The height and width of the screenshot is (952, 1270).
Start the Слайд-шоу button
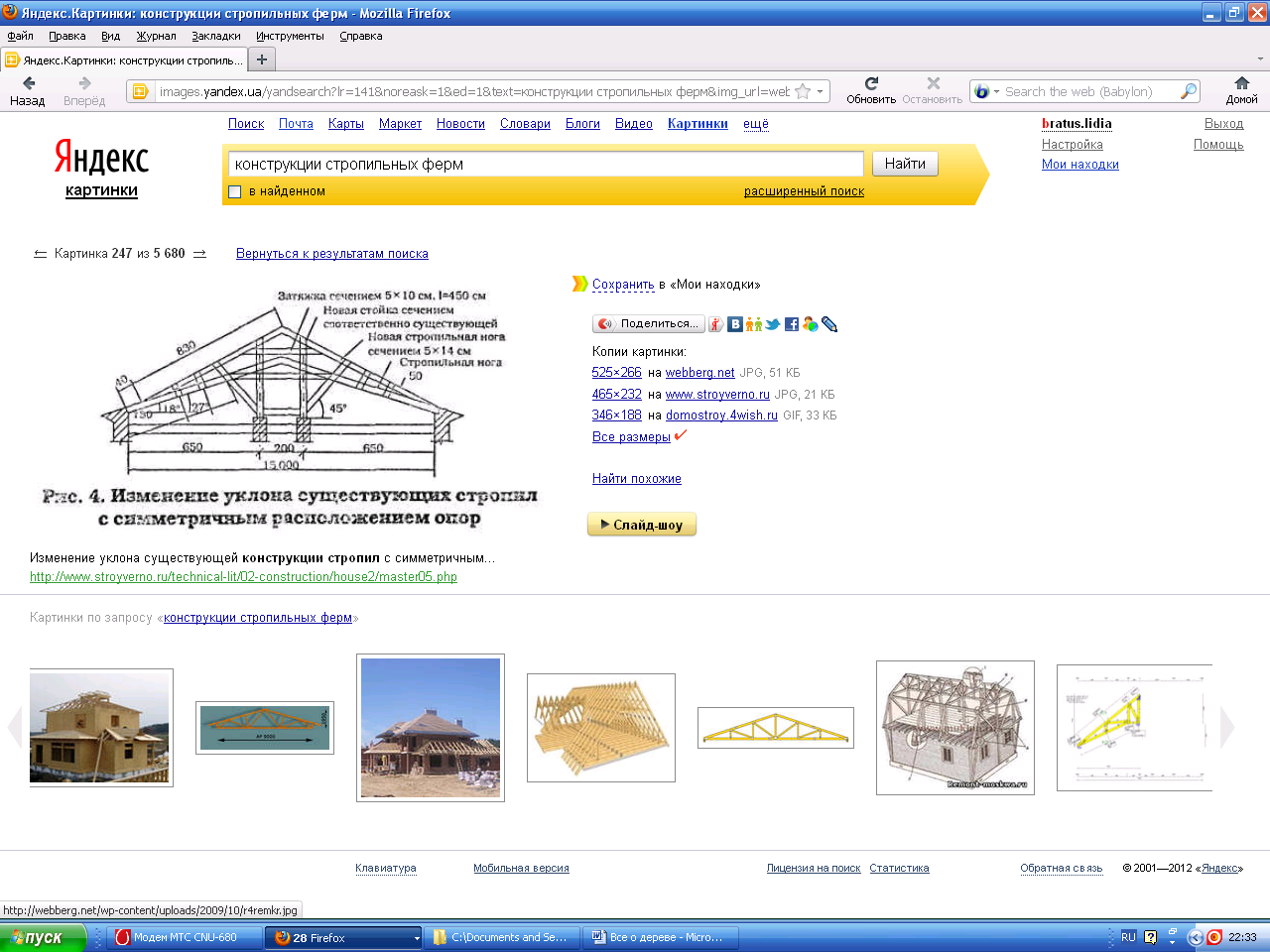click(x=642, y=525)
